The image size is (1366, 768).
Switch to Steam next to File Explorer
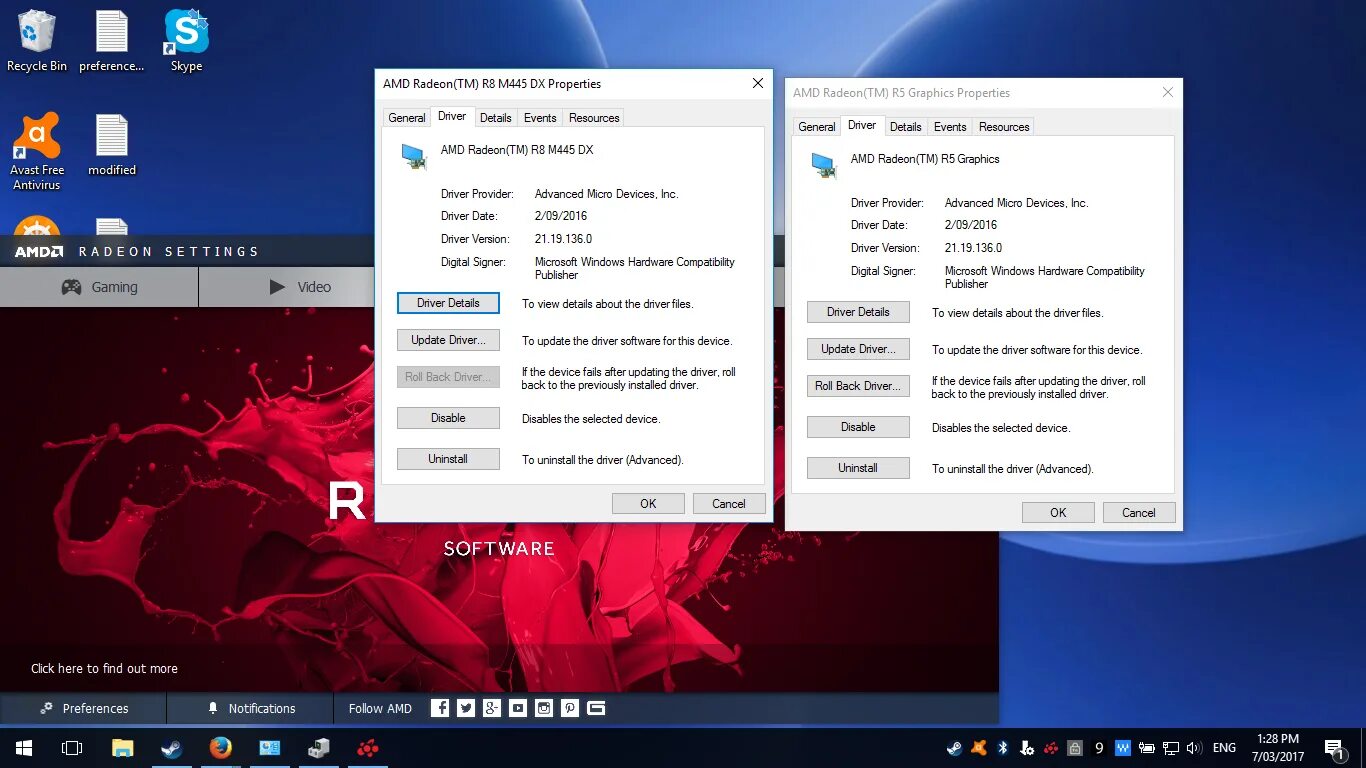171,748
